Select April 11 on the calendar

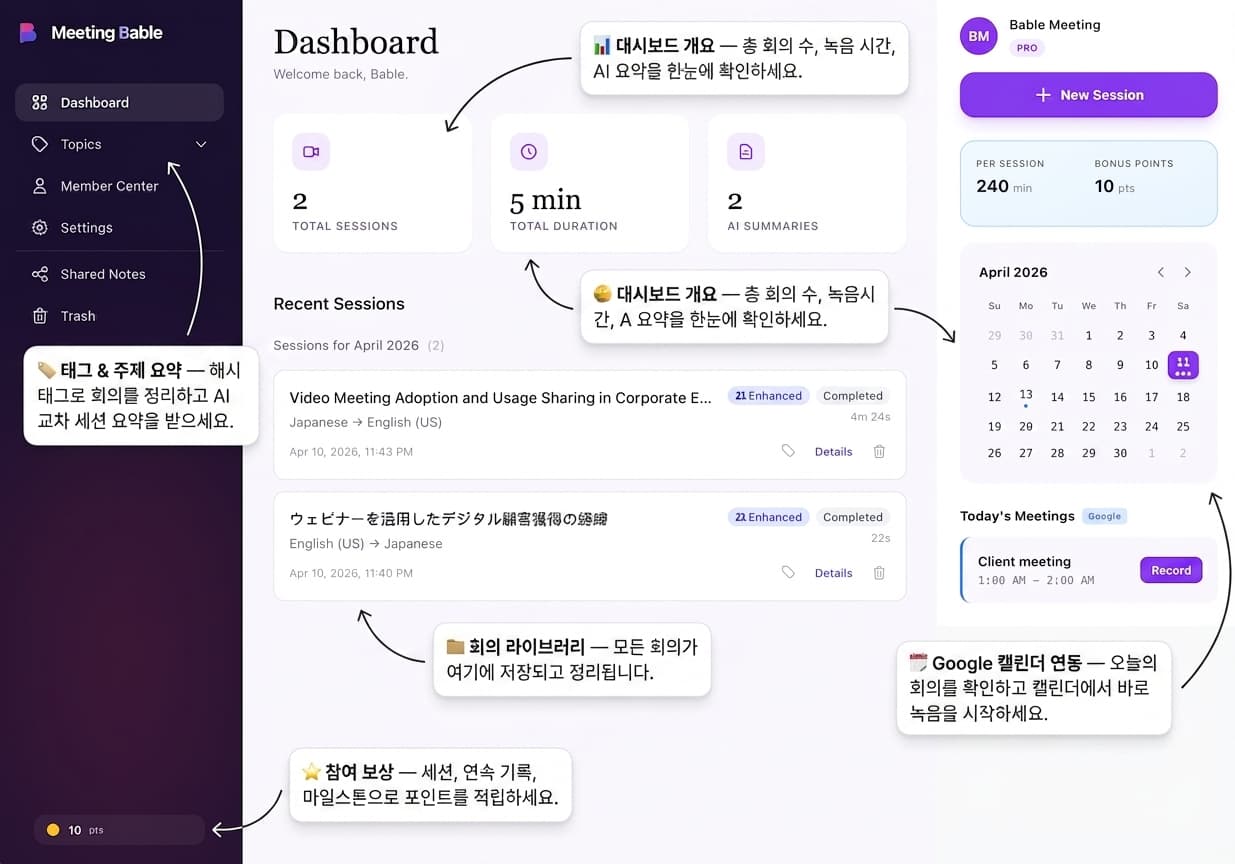point(1182,365)
